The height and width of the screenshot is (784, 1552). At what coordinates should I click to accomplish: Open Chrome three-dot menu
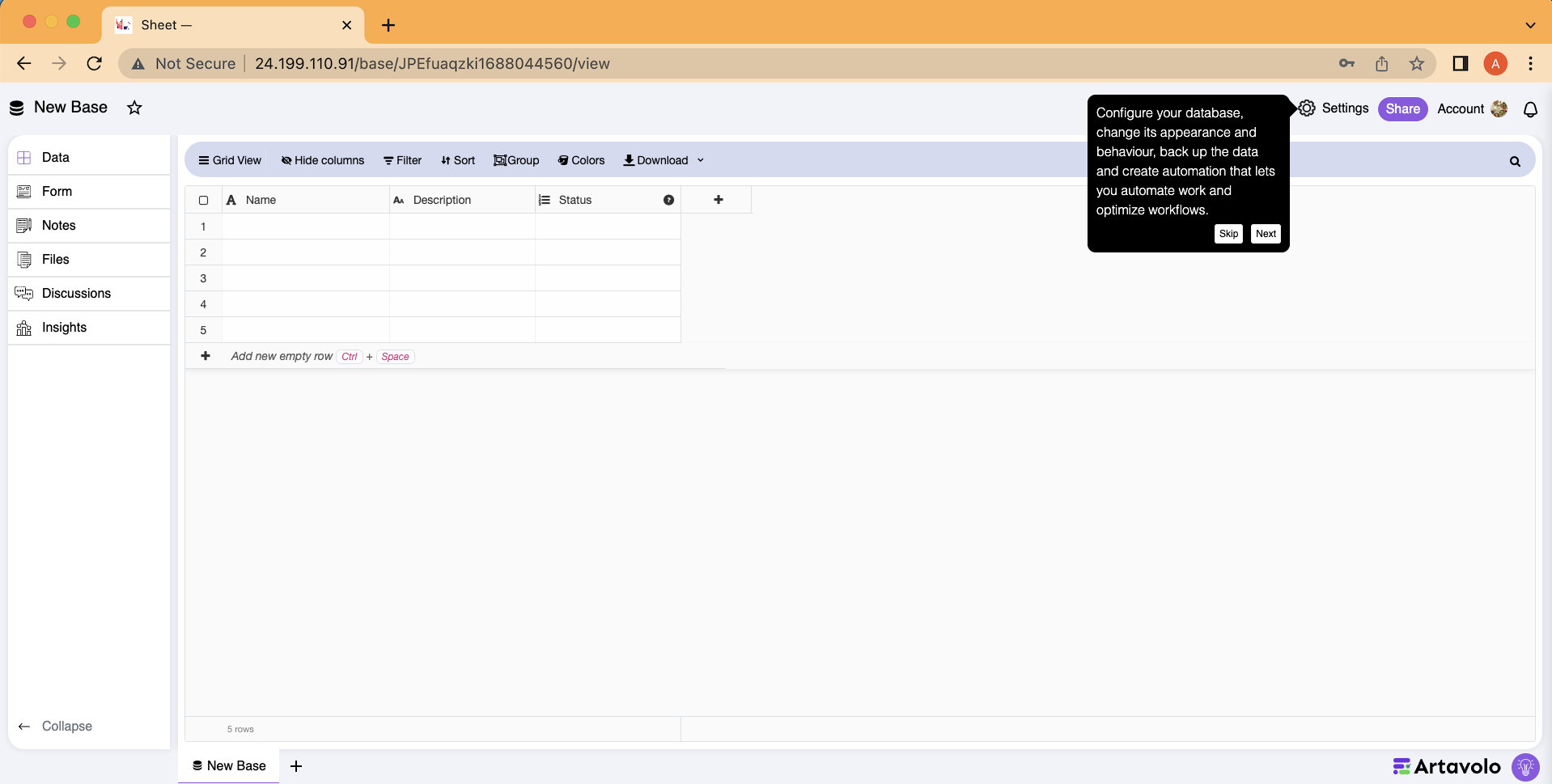(1530, 64)
